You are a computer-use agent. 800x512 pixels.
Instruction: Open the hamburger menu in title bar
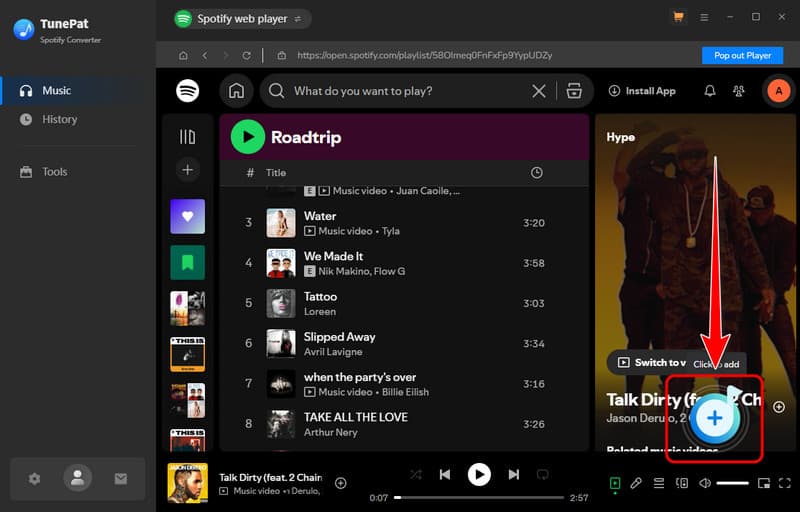pyautogui.click(x=704, y=17)
